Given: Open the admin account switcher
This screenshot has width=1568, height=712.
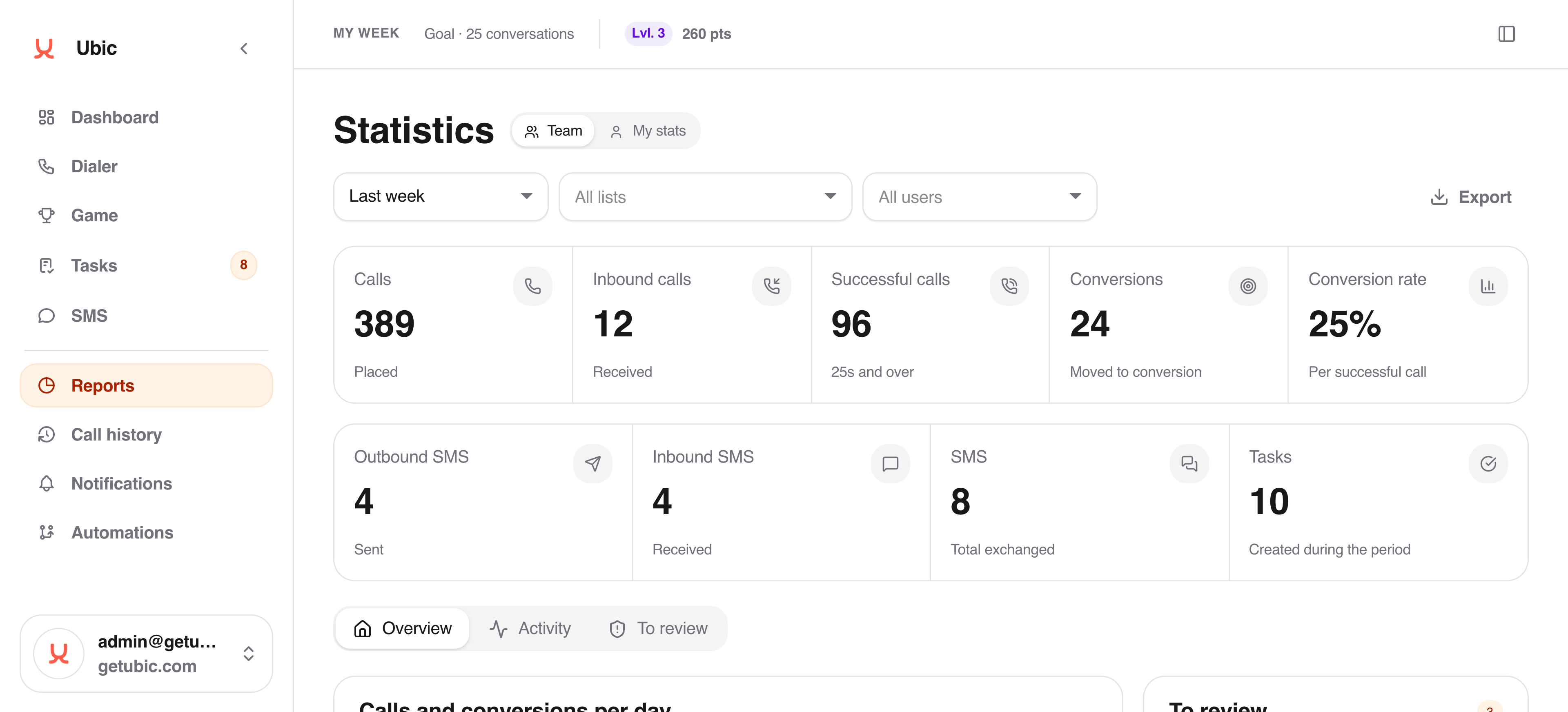Looking at the screenshot, I should tap(146, 654).
